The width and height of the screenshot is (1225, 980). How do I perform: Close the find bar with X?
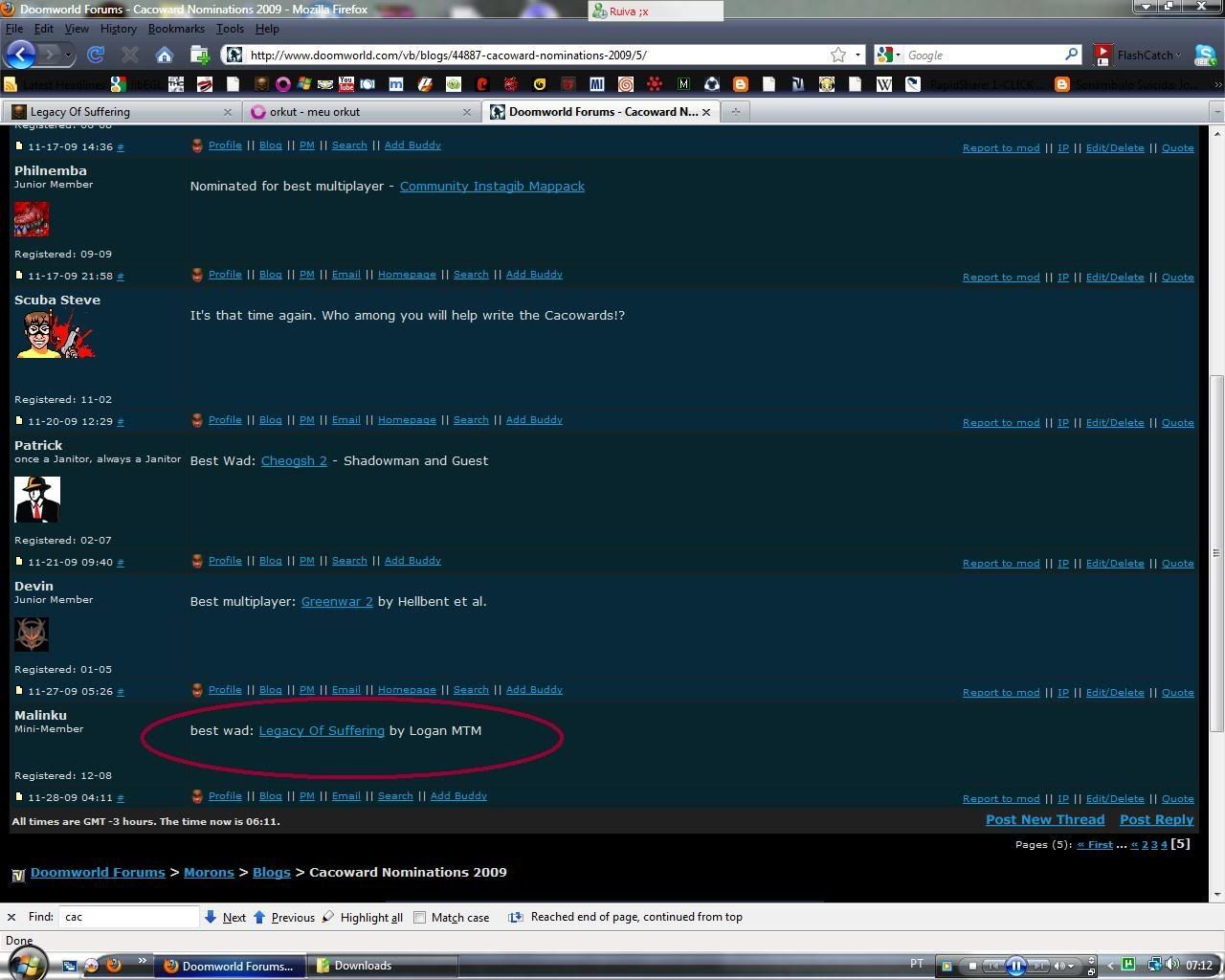11,917
